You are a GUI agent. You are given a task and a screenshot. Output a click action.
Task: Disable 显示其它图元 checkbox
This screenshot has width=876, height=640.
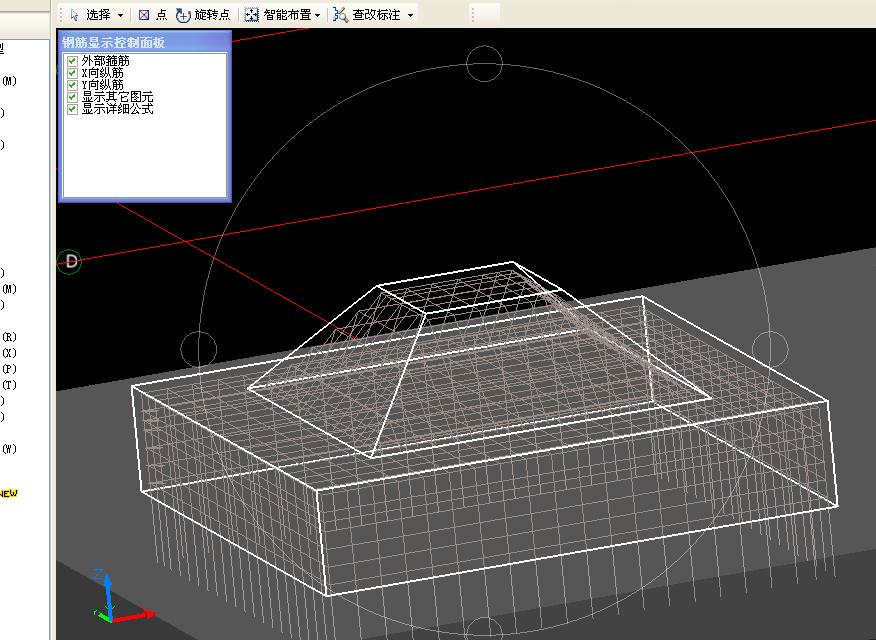point(72,97)
